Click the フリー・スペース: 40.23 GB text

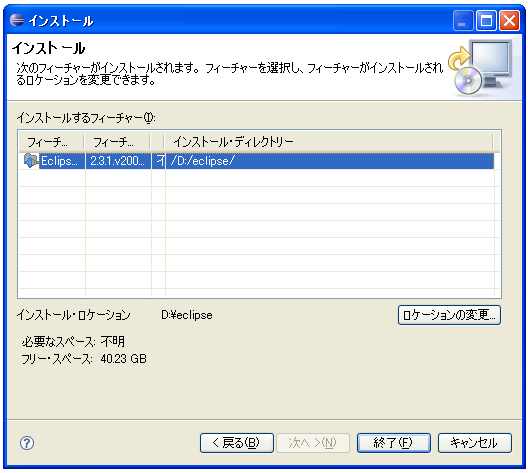coord(84,359)
